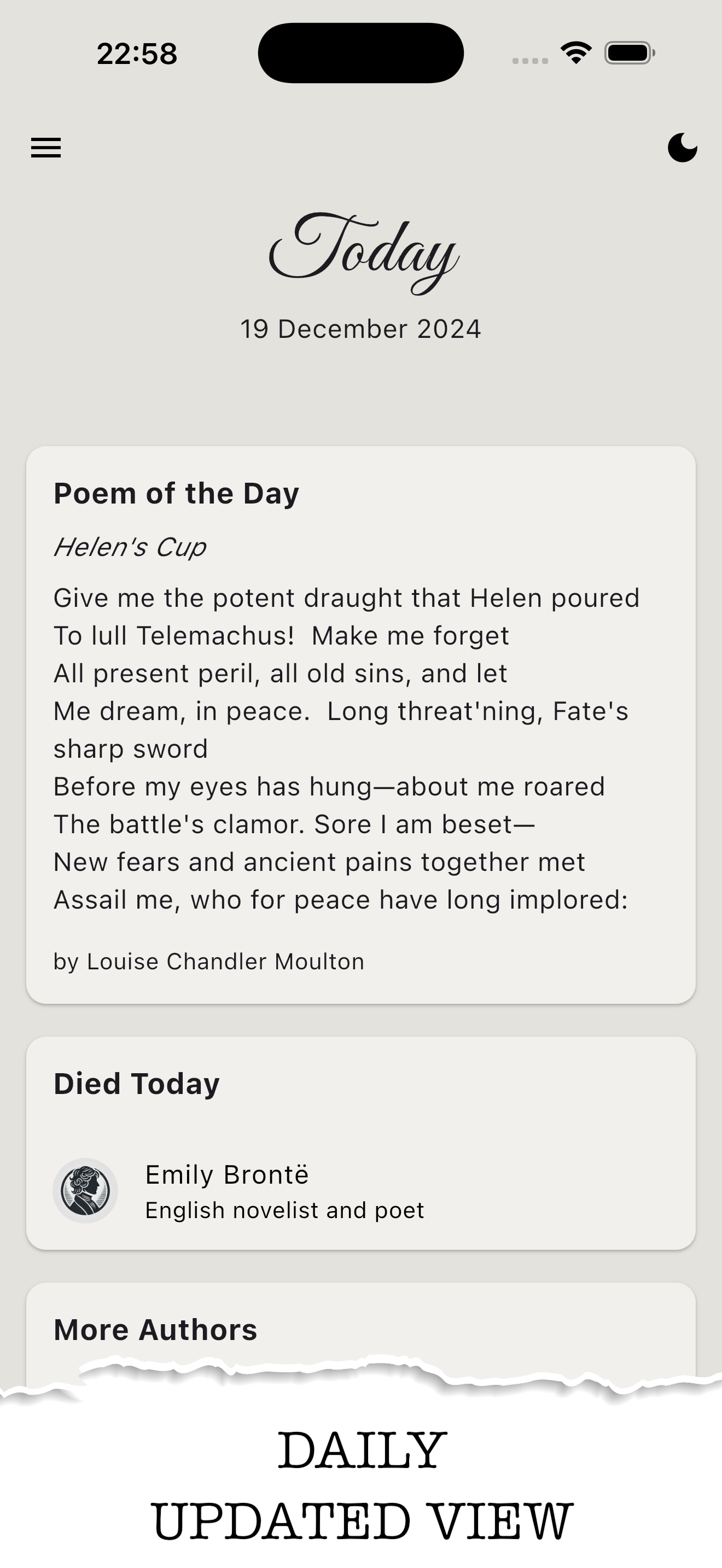
Task: Tap the Poem of the Day heading
Action: 177,493
